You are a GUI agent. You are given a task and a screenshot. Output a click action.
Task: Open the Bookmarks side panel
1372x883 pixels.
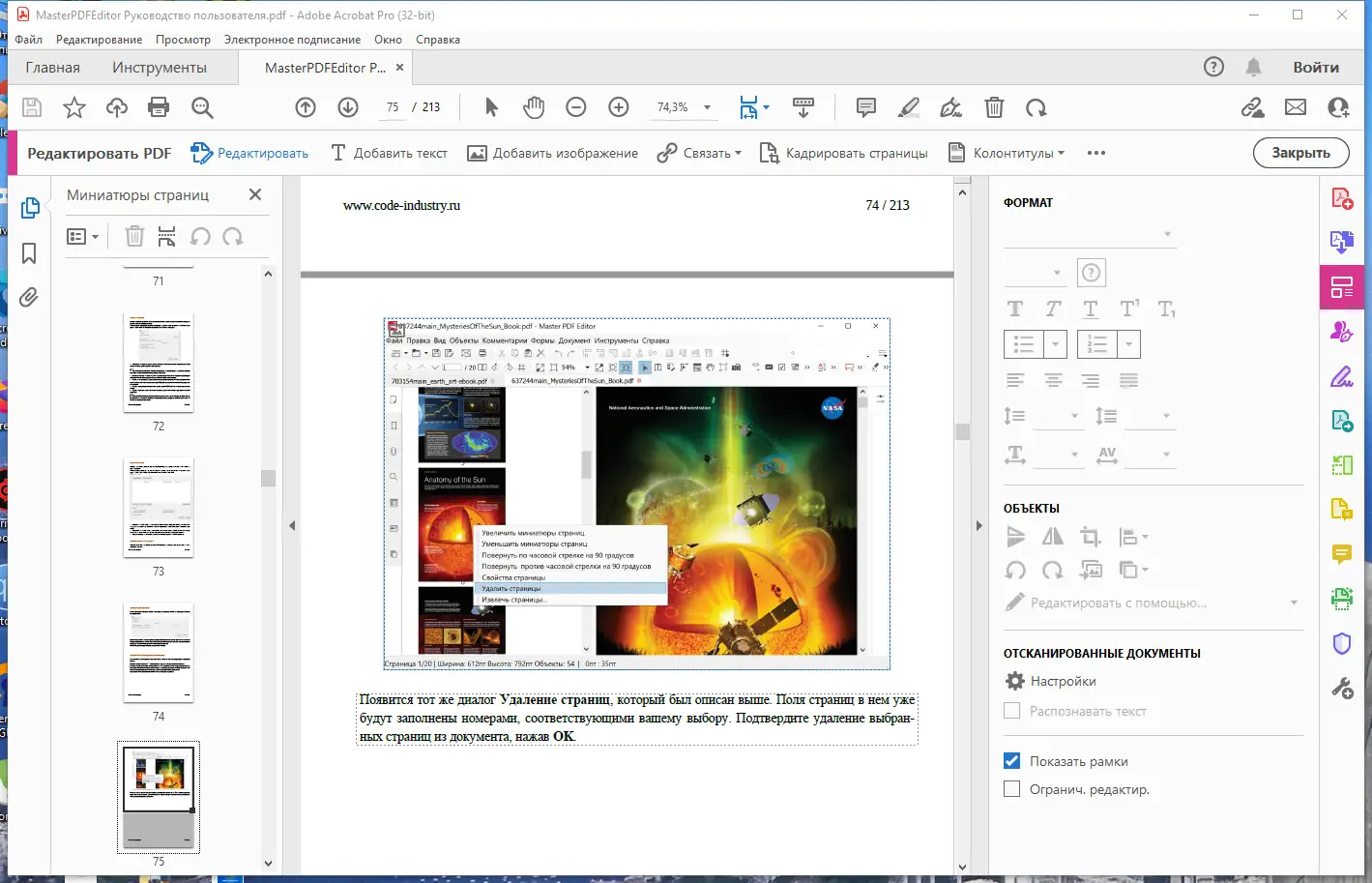(29, 253)
